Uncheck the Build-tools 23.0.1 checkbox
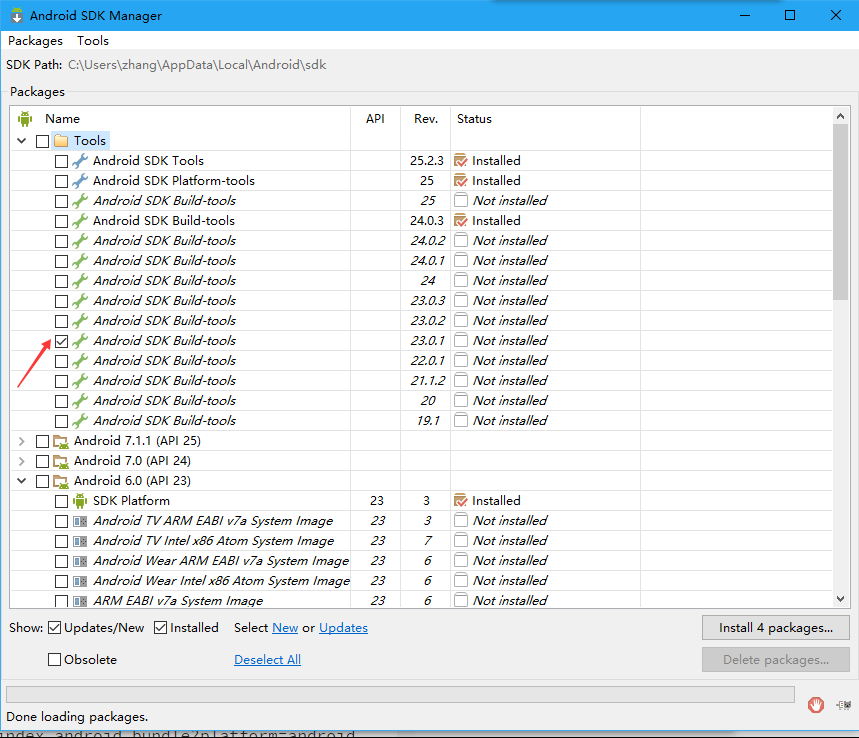 [61, 341]
